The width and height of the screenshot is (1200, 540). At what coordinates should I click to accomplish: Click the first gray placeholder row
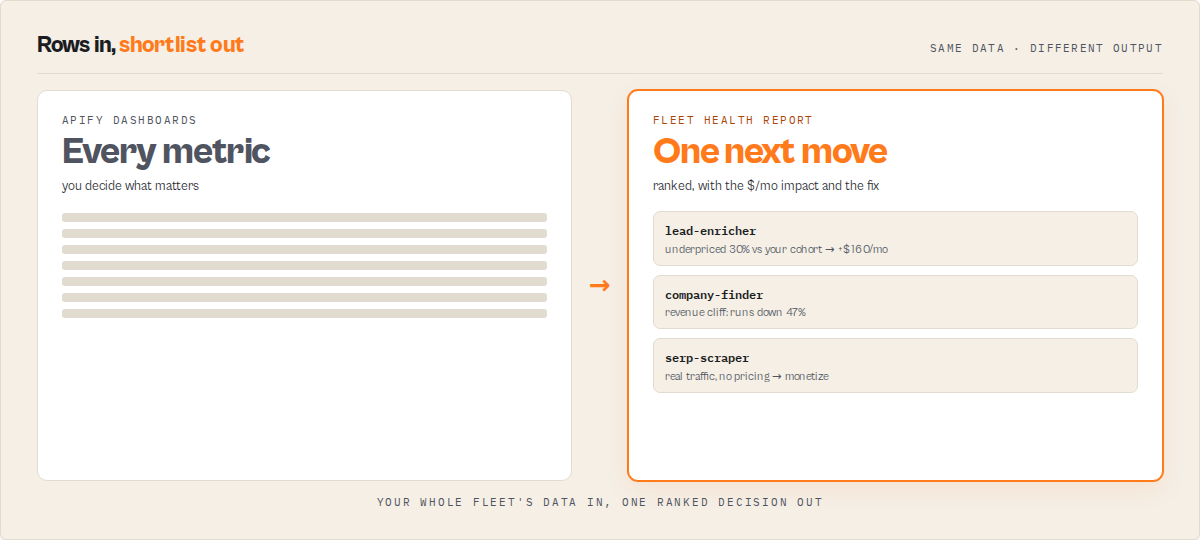point(304,217)
